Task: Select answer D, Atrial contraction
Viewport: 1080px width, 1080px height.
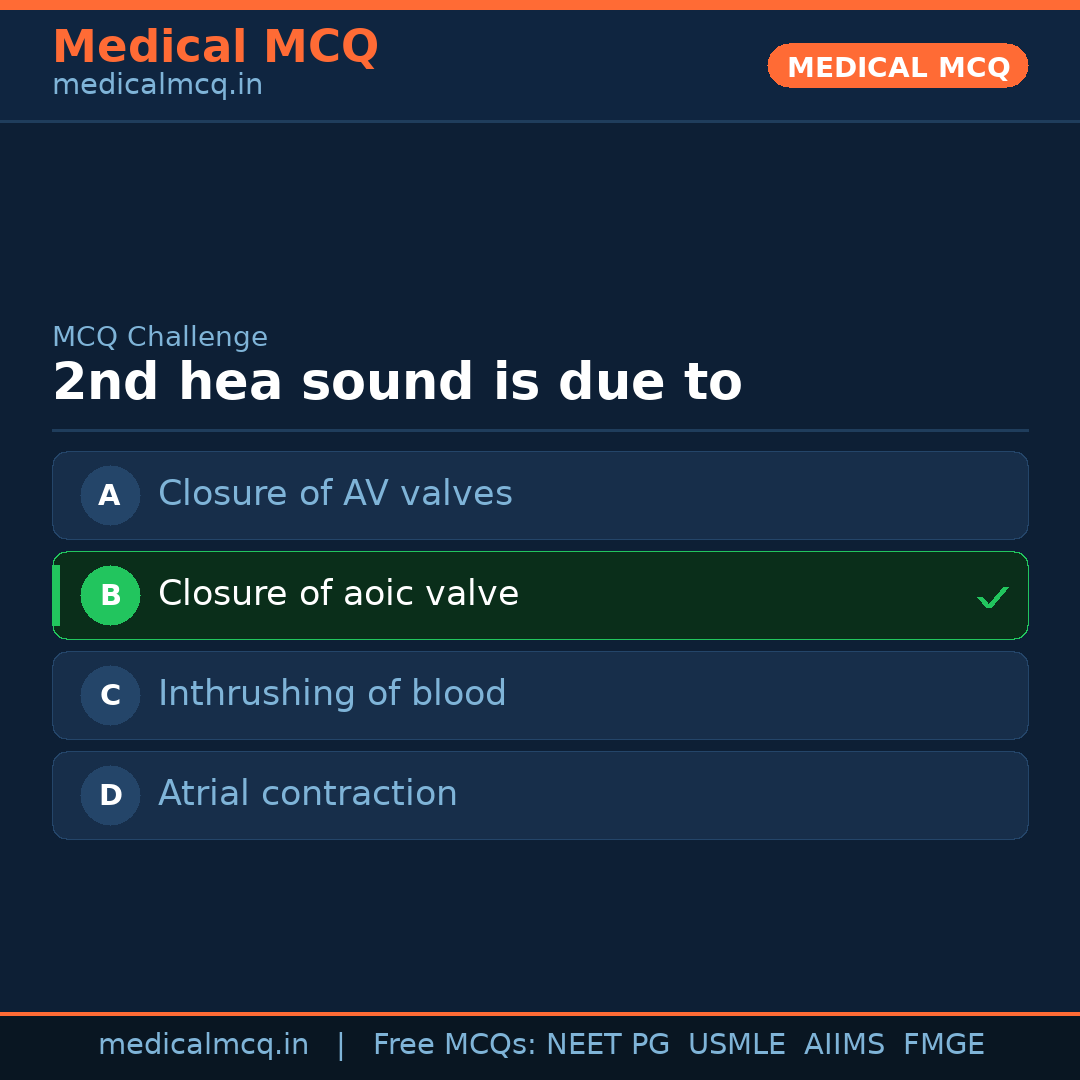Action: pyautogui.click(x=540, y=795)
